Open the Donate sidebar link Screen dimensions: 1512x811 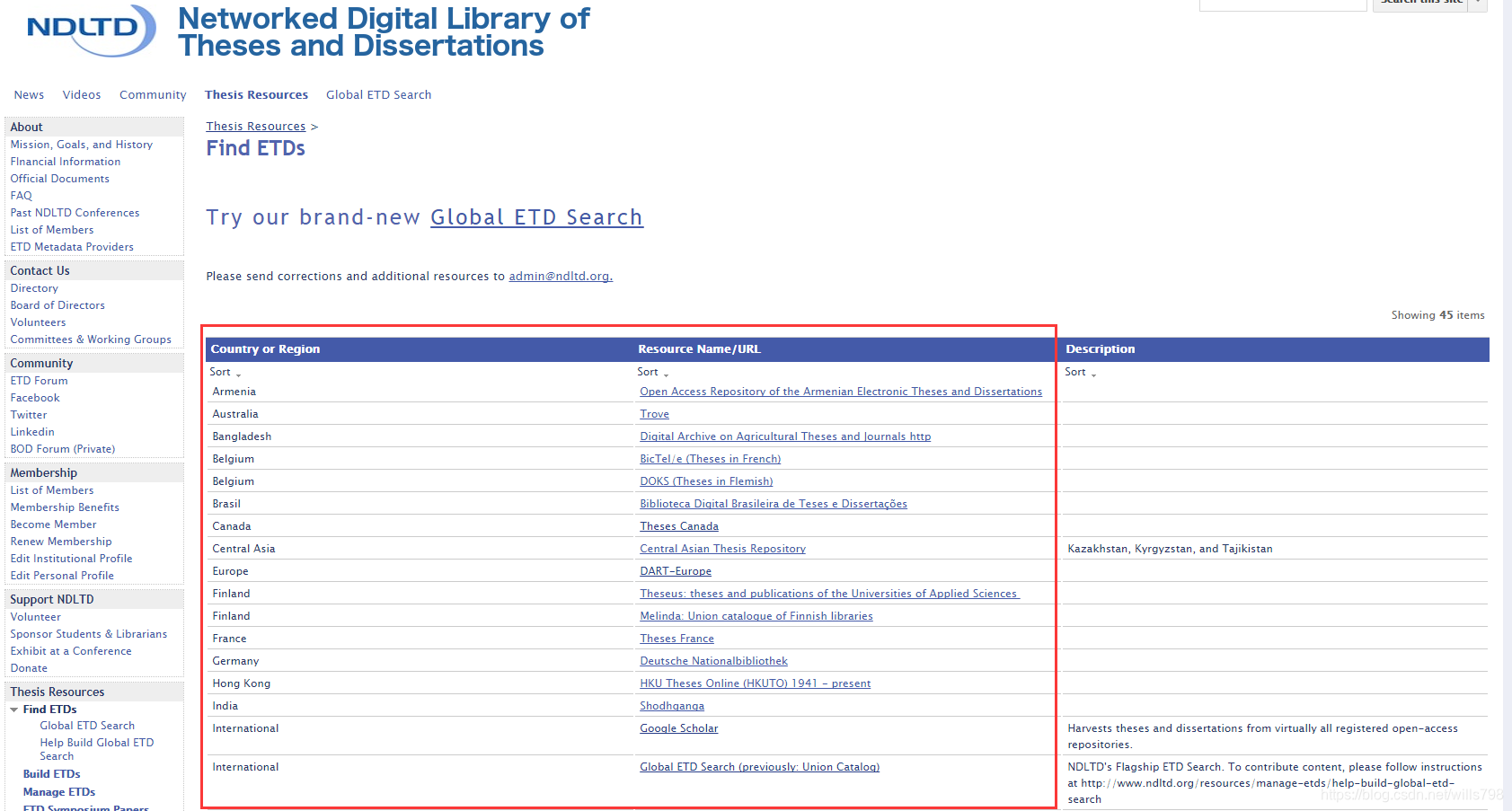coord(29,668)
